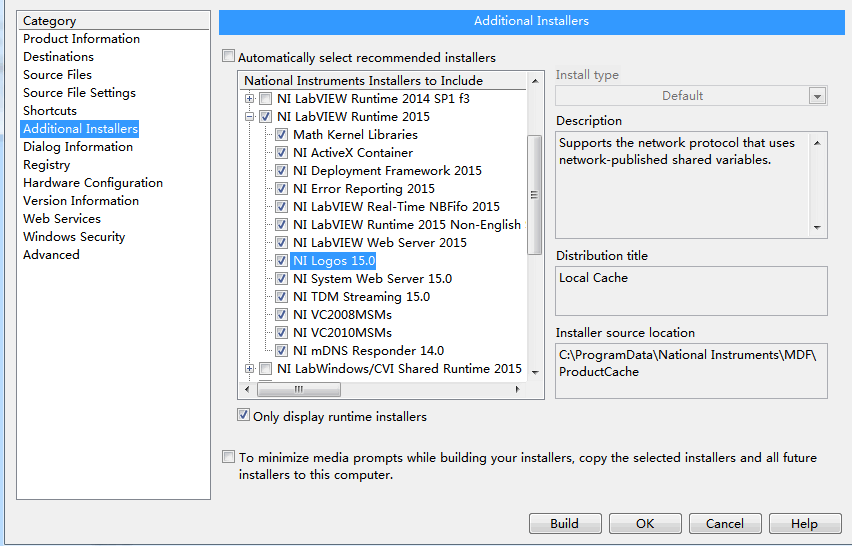Click National Instruments Installers to Include header

click(364, 80)
